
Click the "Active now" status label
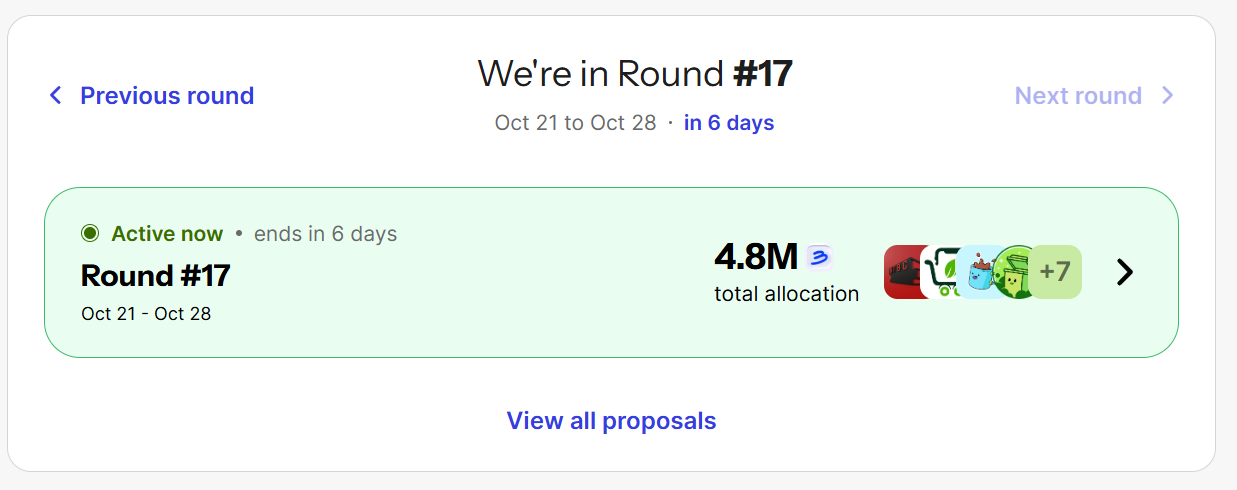pos(167,234)
